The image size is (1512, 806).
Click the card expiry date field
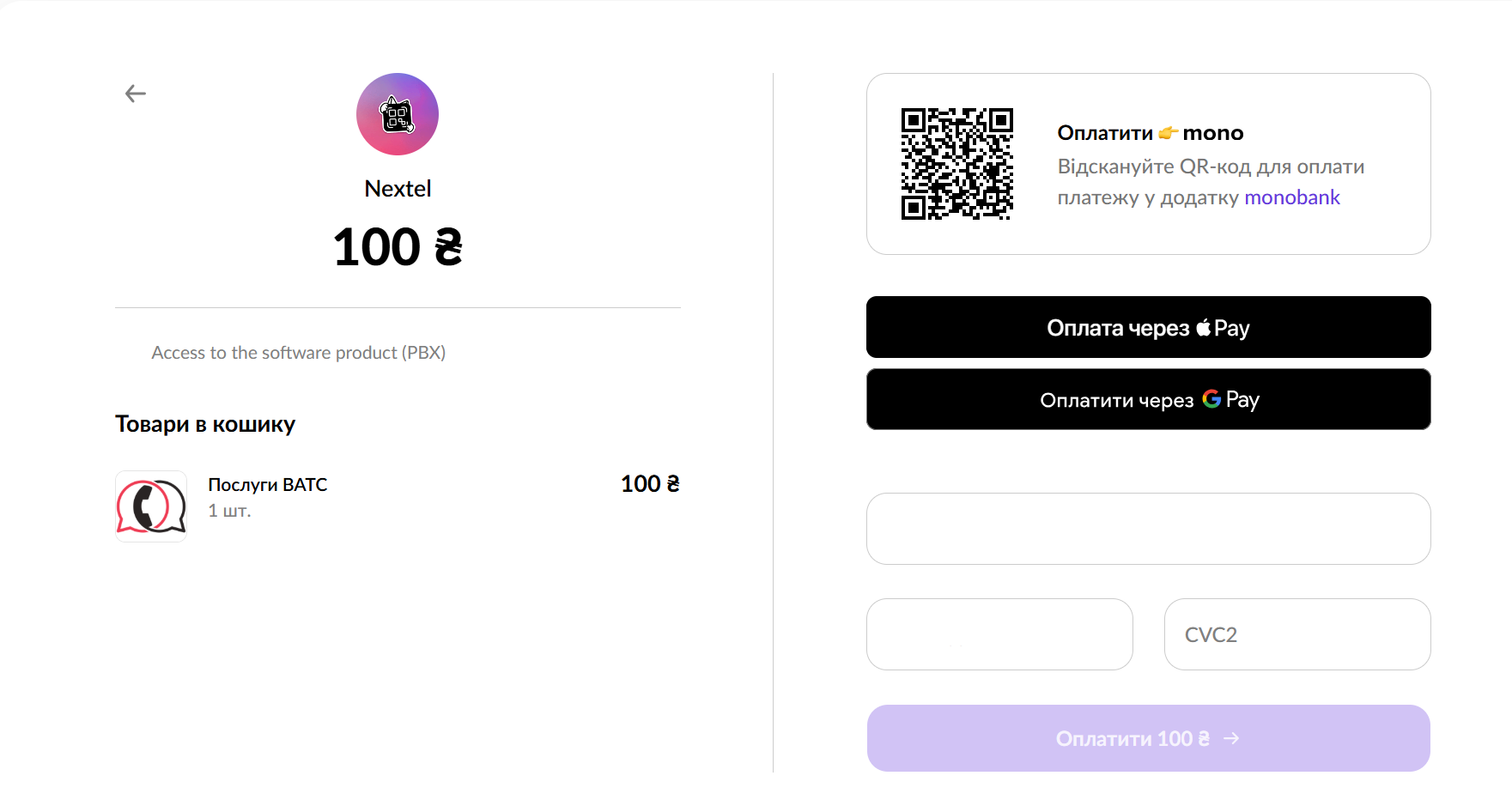tap(999, 634)
